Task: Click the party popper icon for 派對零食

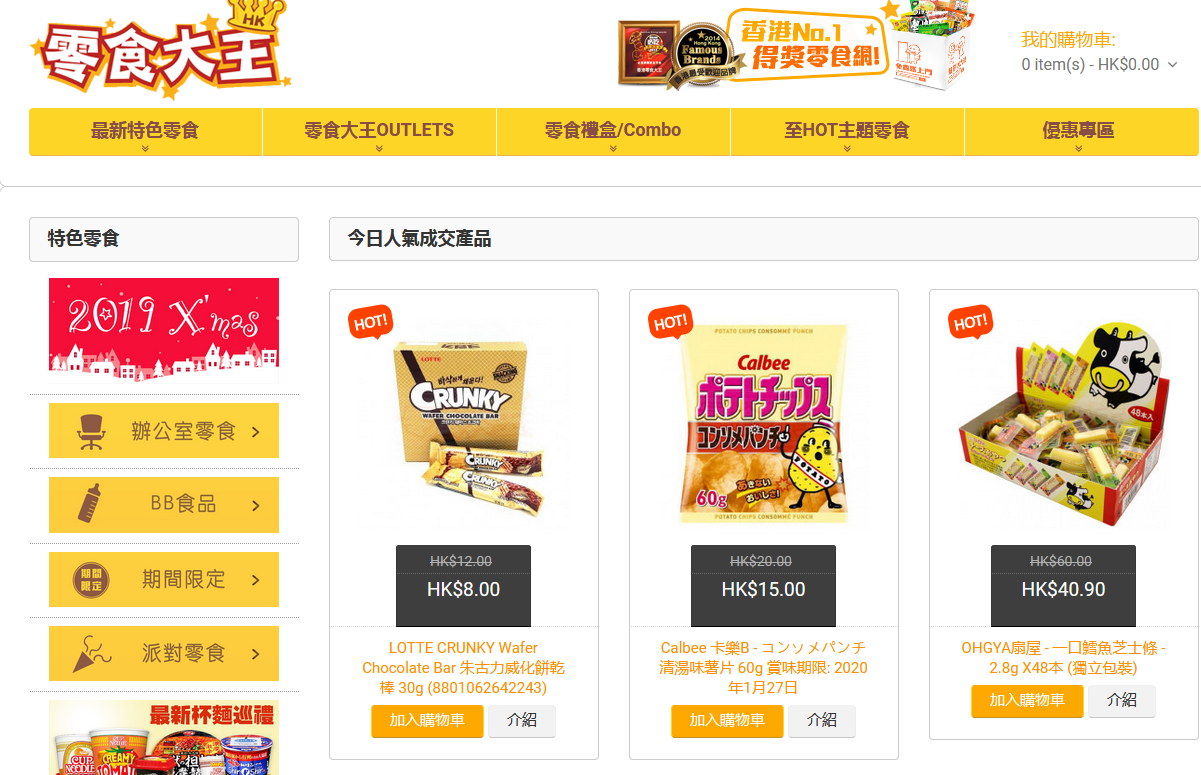Action: pos(91,653)
